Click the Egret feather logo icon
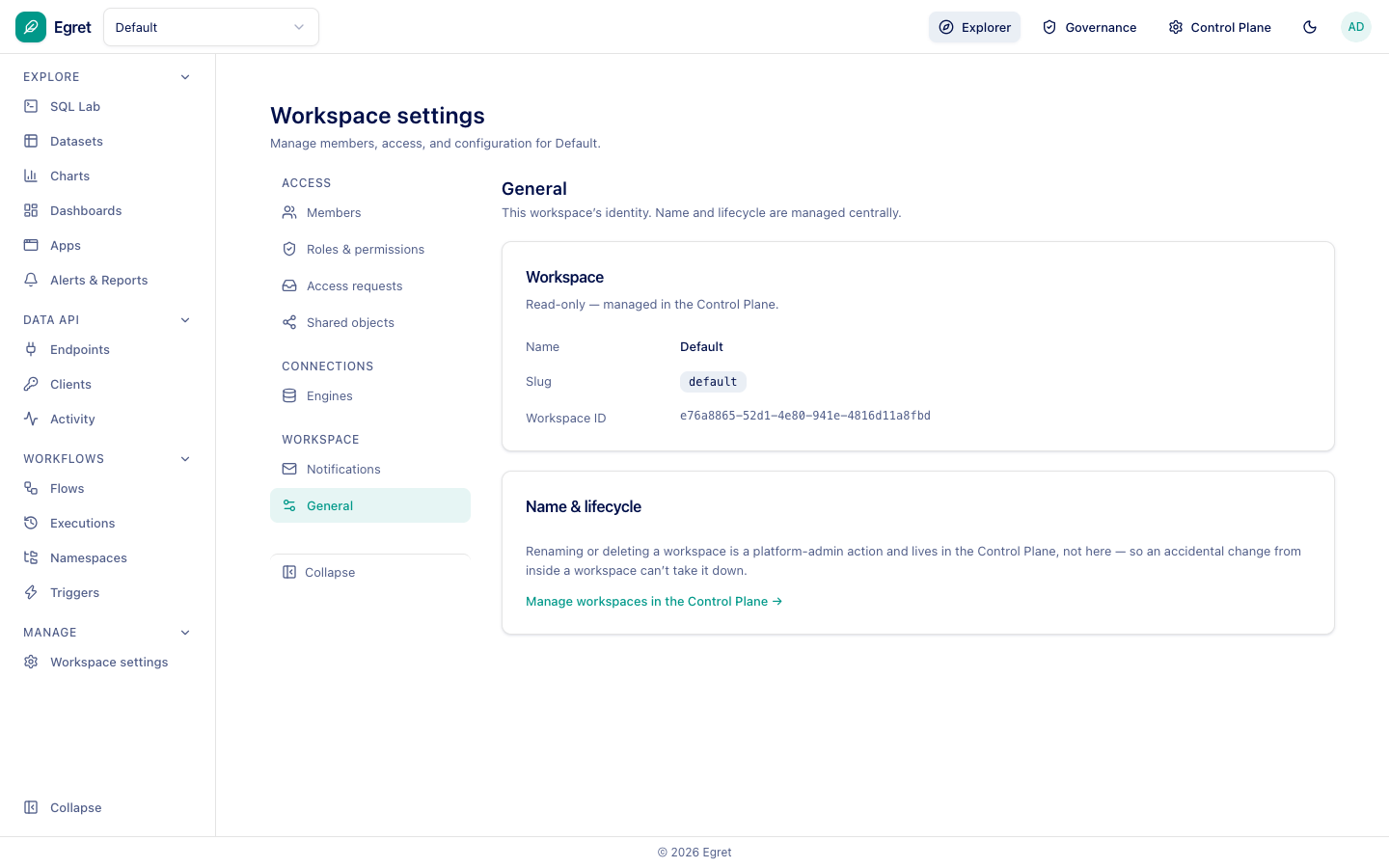Screen dimensions: 1389x868 pyautogui.click(x=31, y=27)
